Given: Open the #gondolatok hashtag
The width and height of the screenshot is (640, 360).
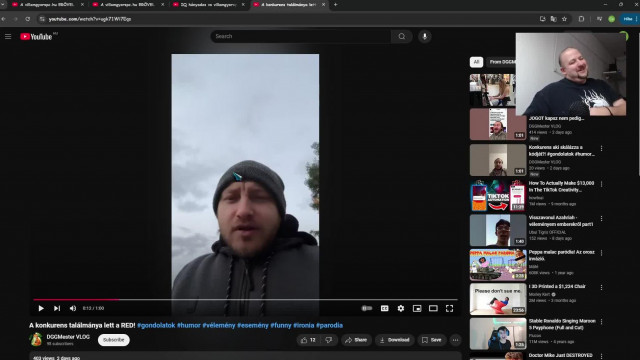Looking at the screenshot, I should 156,325.
